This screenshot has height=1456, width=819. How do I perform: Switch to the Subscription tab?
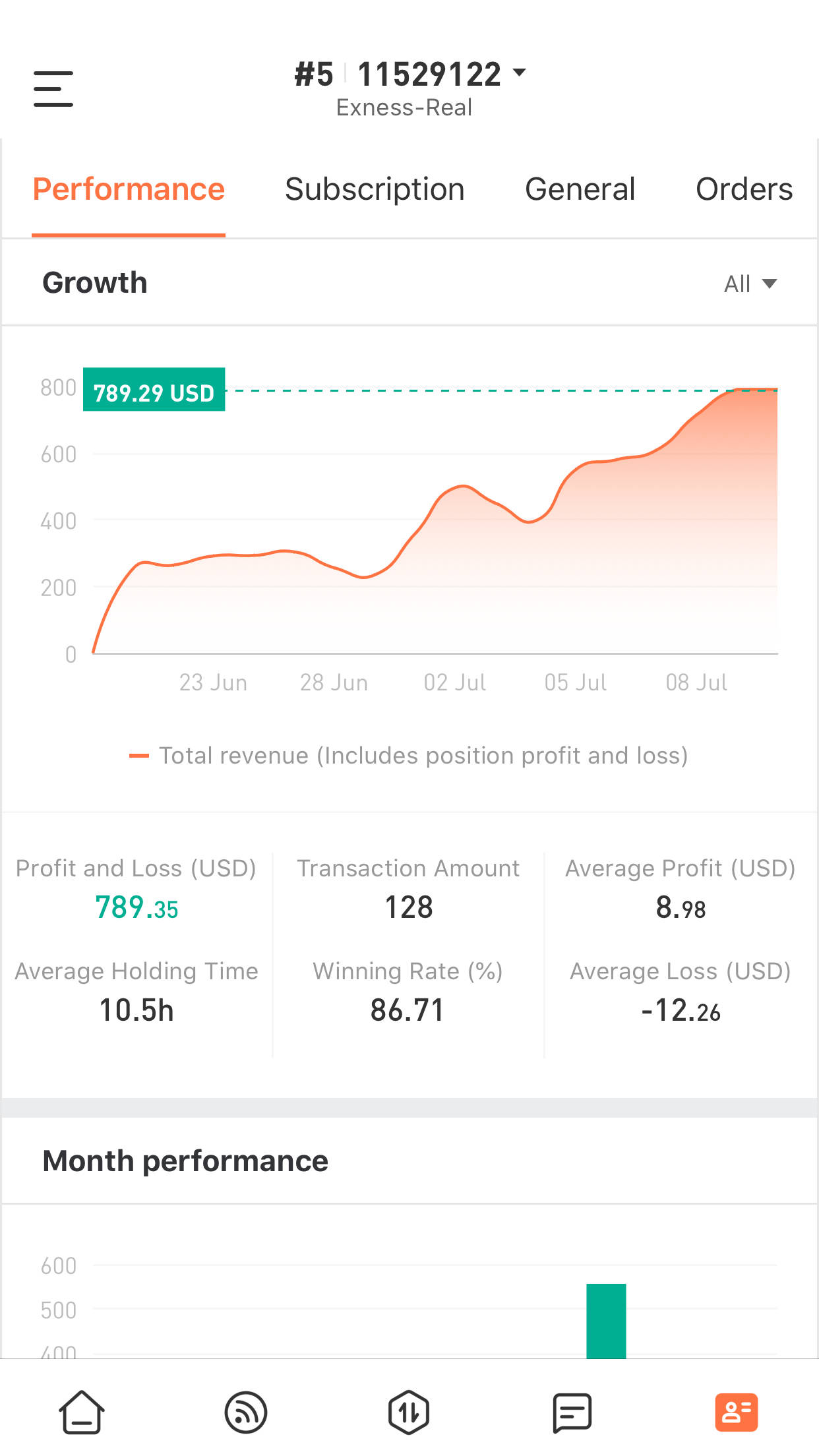(375, 190)
